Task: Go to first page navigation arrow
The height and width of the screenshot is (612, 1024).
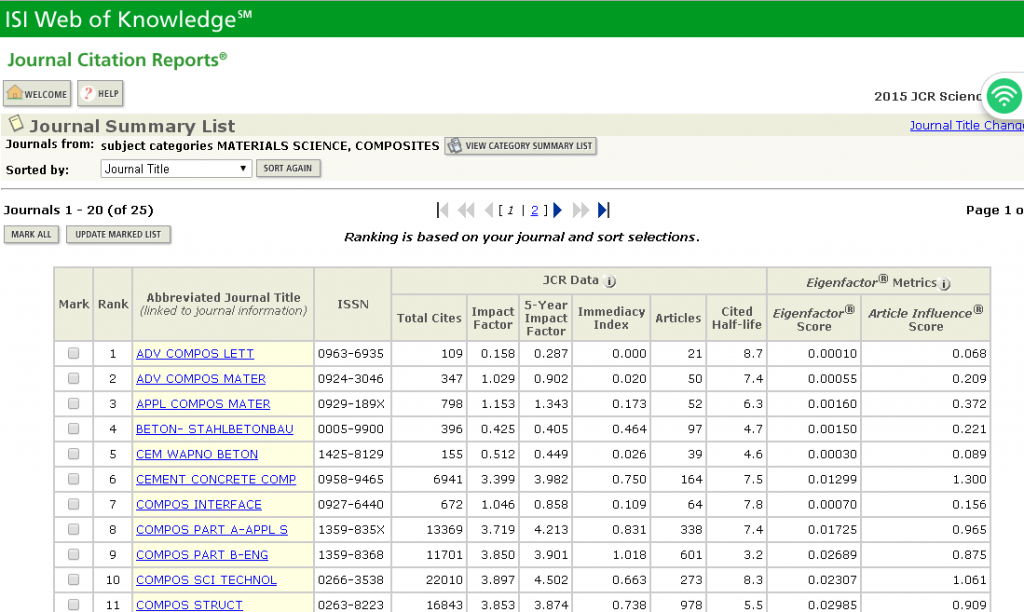Action: click(x=442, y=210)
